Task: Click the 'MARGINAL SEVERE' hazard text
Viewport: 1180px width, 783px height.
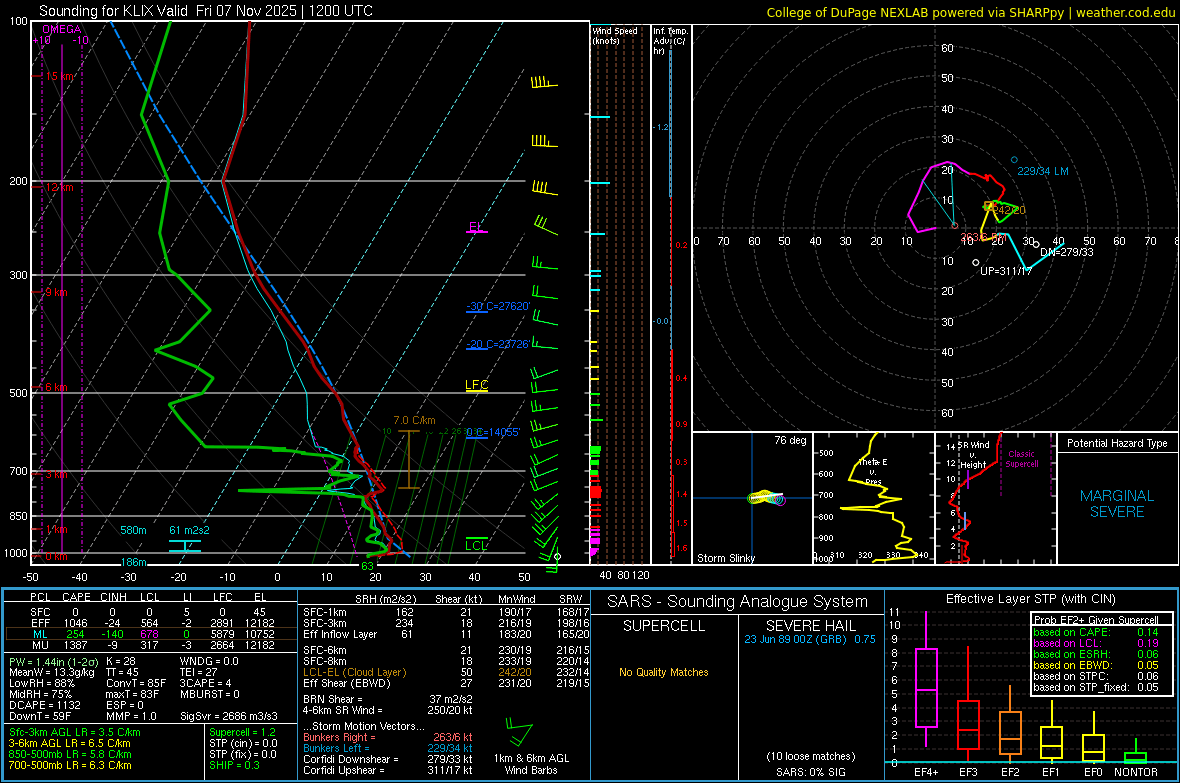Action: 1117,504
